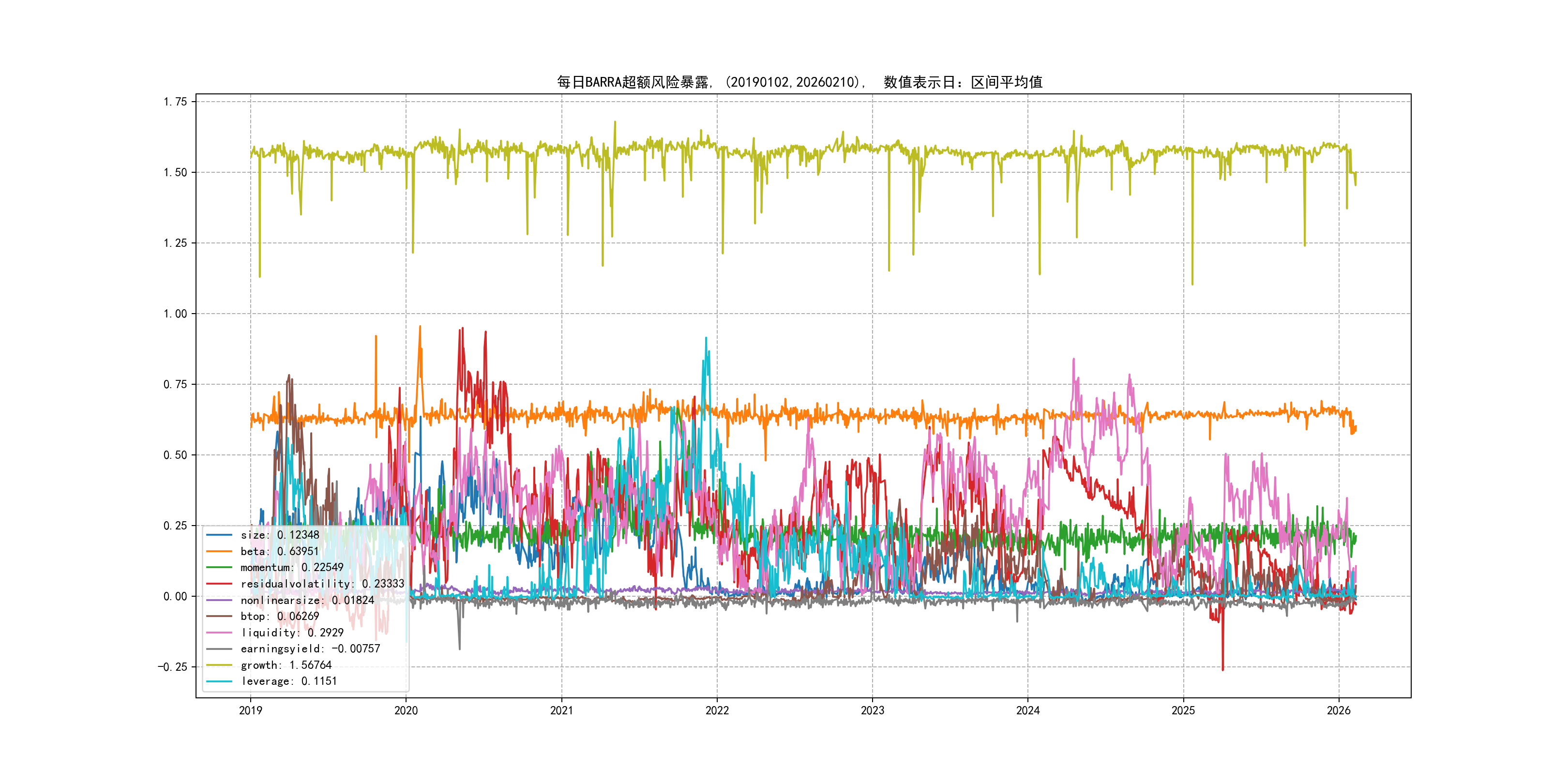Click the earningsyield legend label
Image resolution: width=1568 pixels, height=784 pixels.
pos(310,649)
